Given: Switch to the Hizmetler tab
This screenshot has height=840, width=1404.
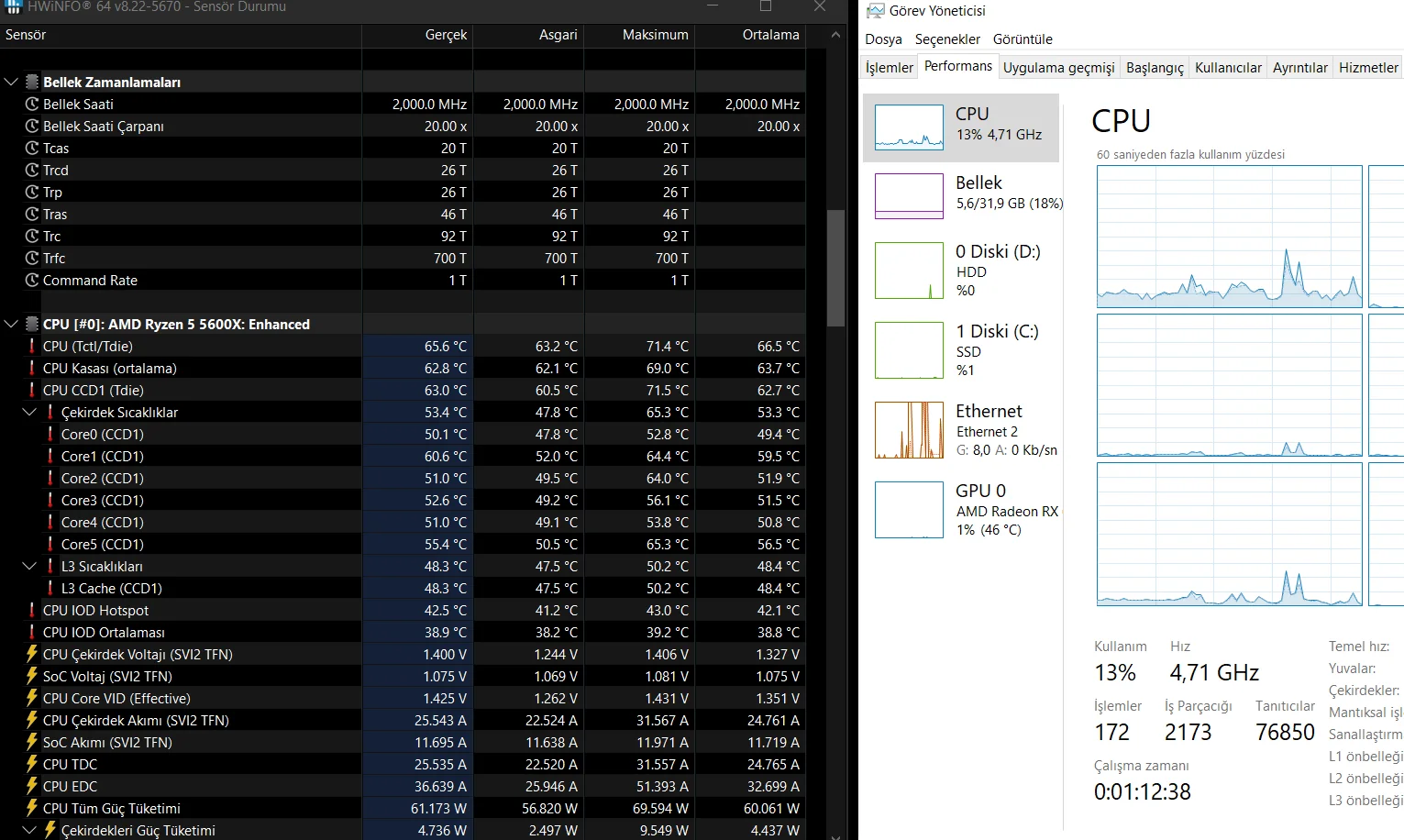Looking at the screenshot, I should [1368, 67].
